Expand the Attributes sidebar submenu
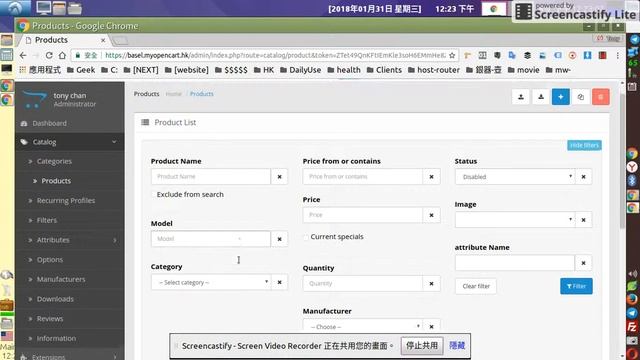 click(70, 240)
